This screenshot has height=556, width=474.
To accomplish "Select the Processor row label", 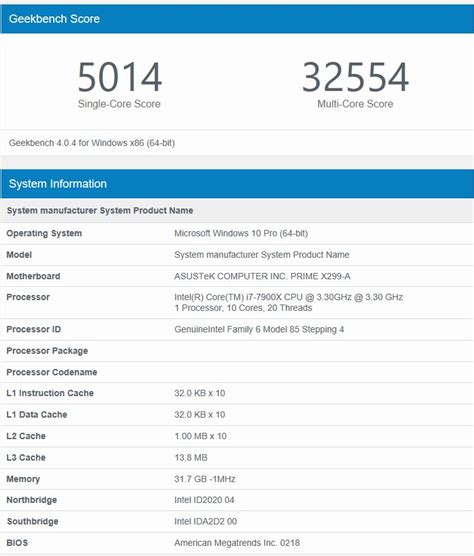I will pos(28,297).
